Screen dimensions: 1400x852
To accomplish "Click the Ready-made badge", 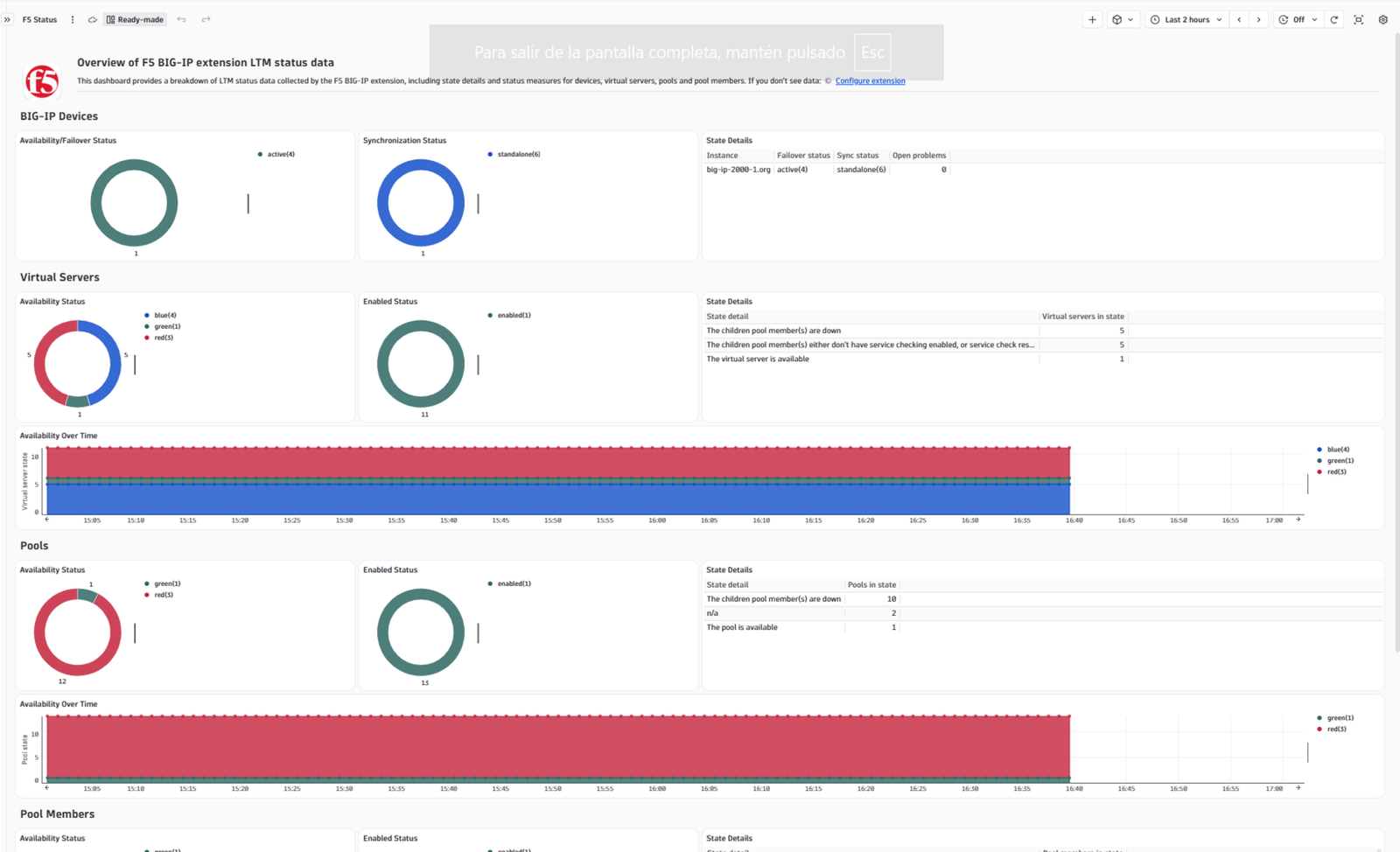I will coord(135,19).
